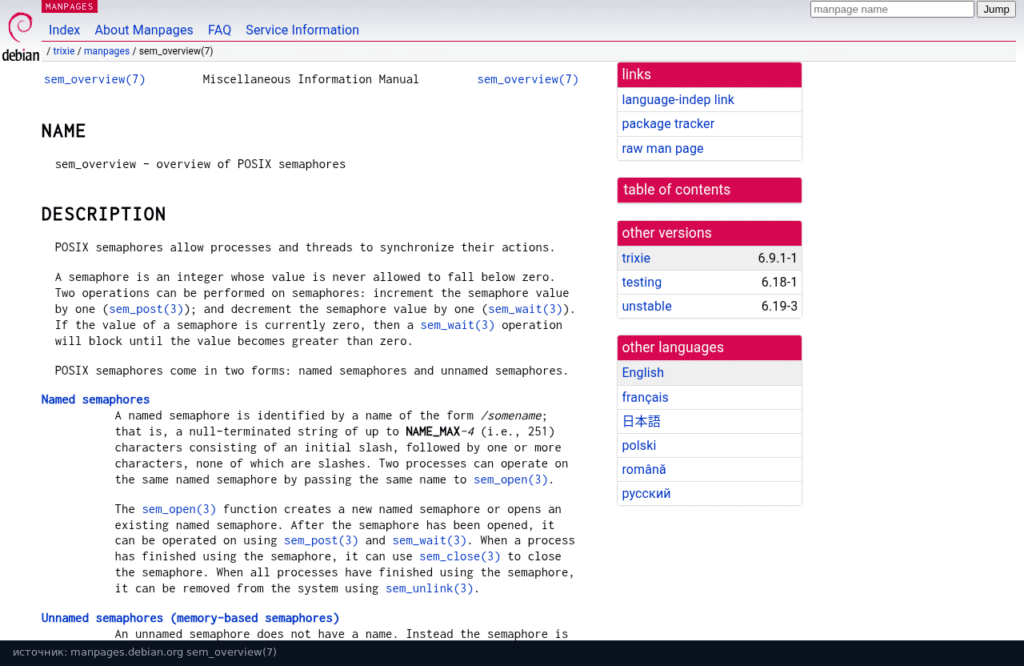Screen dimensions: 1024x666
Task: Open the manpages breadcrumb link
Action: pyautogui.click(x=106, y=51)
